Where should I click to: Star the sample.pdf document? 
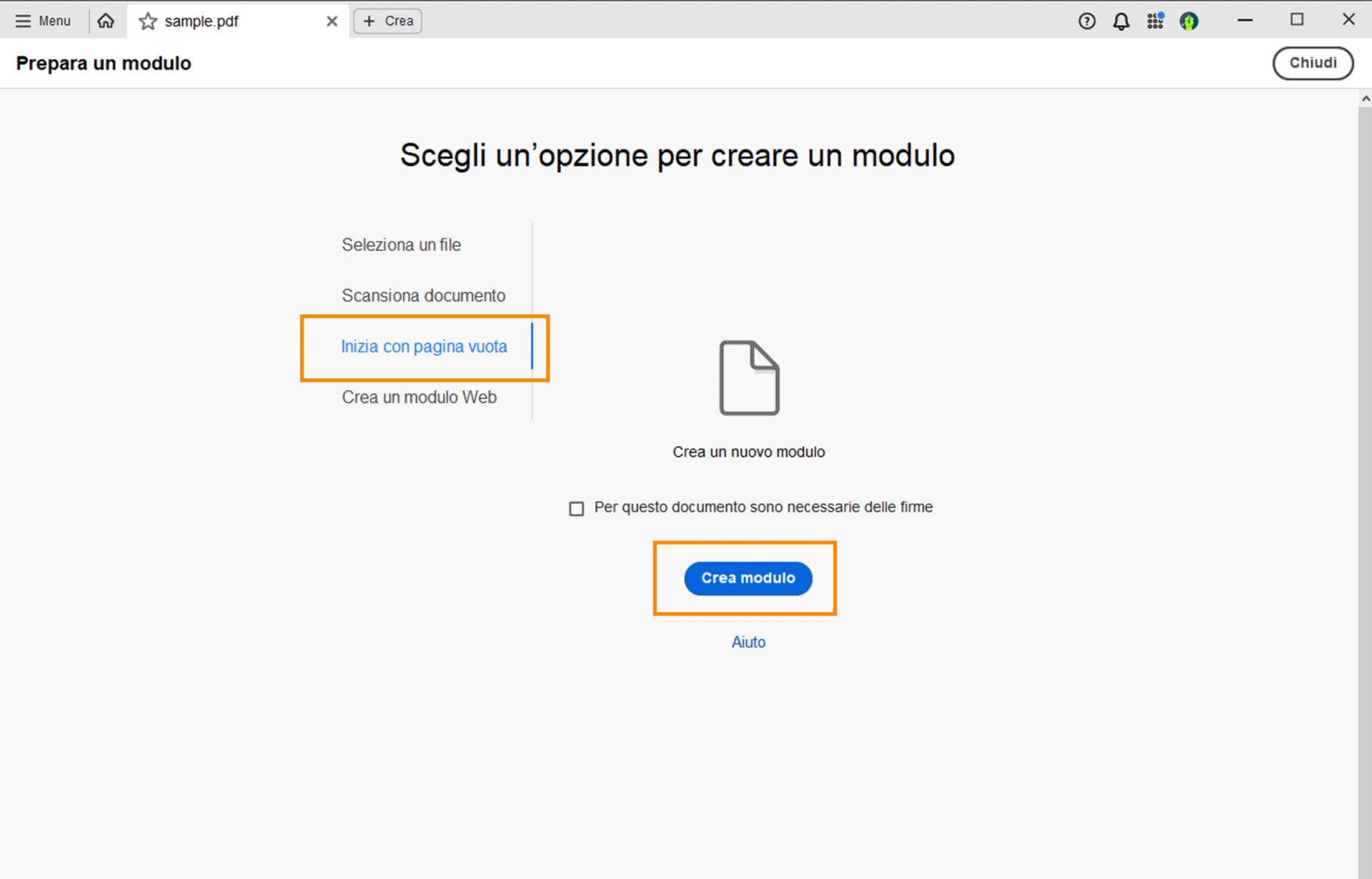pos(147,21)
